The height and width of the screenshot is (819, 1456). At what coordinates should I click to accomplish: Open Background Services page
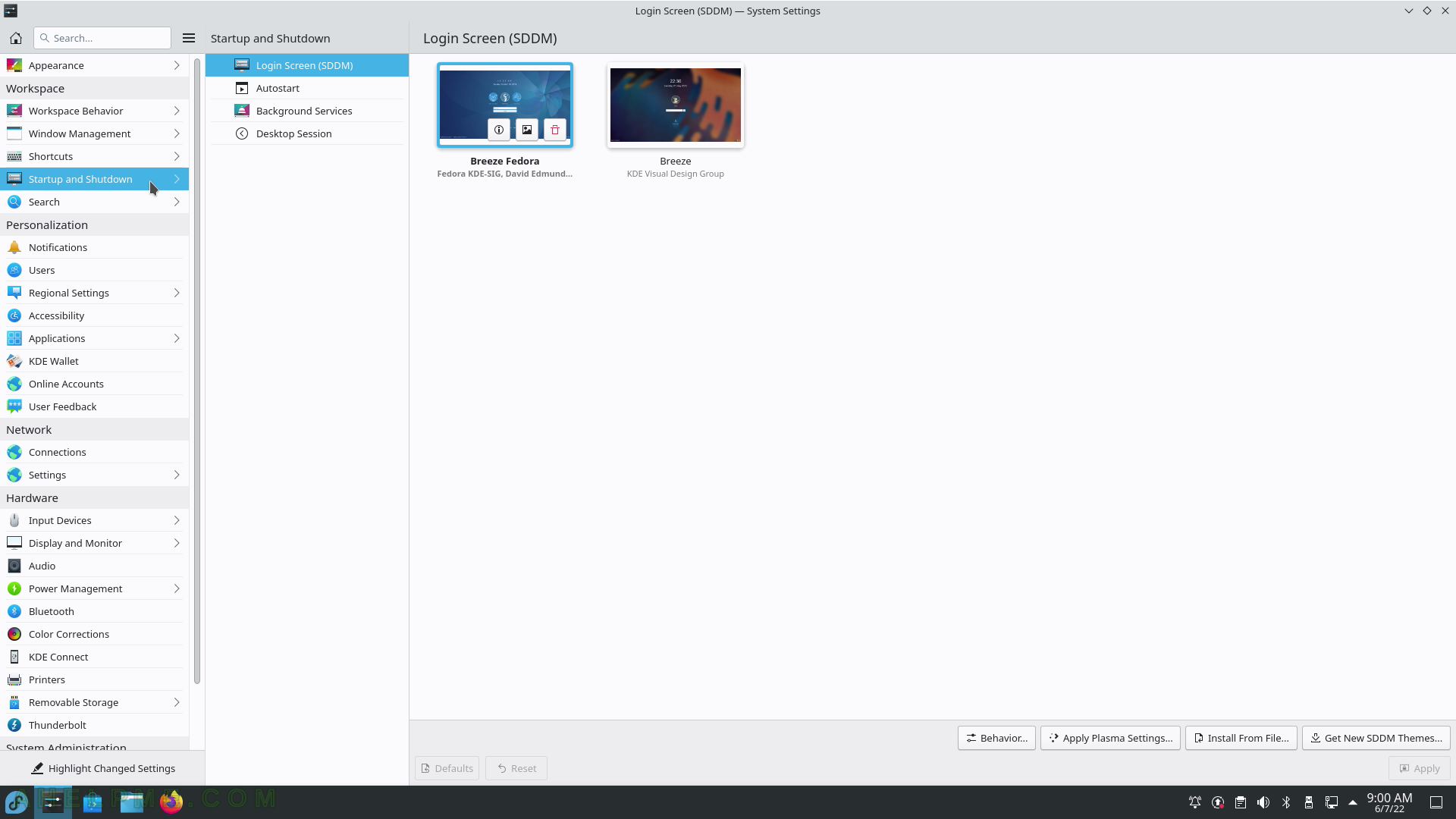pyautogui.click(x=307, y=111)
